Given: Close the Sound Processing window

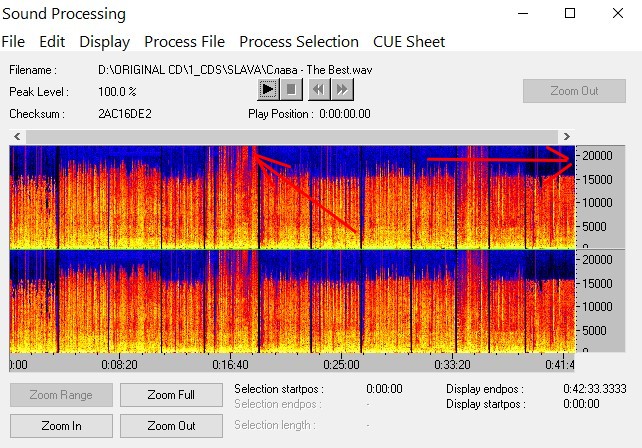Looking at the screenshot, I should [x=618, y=14].
